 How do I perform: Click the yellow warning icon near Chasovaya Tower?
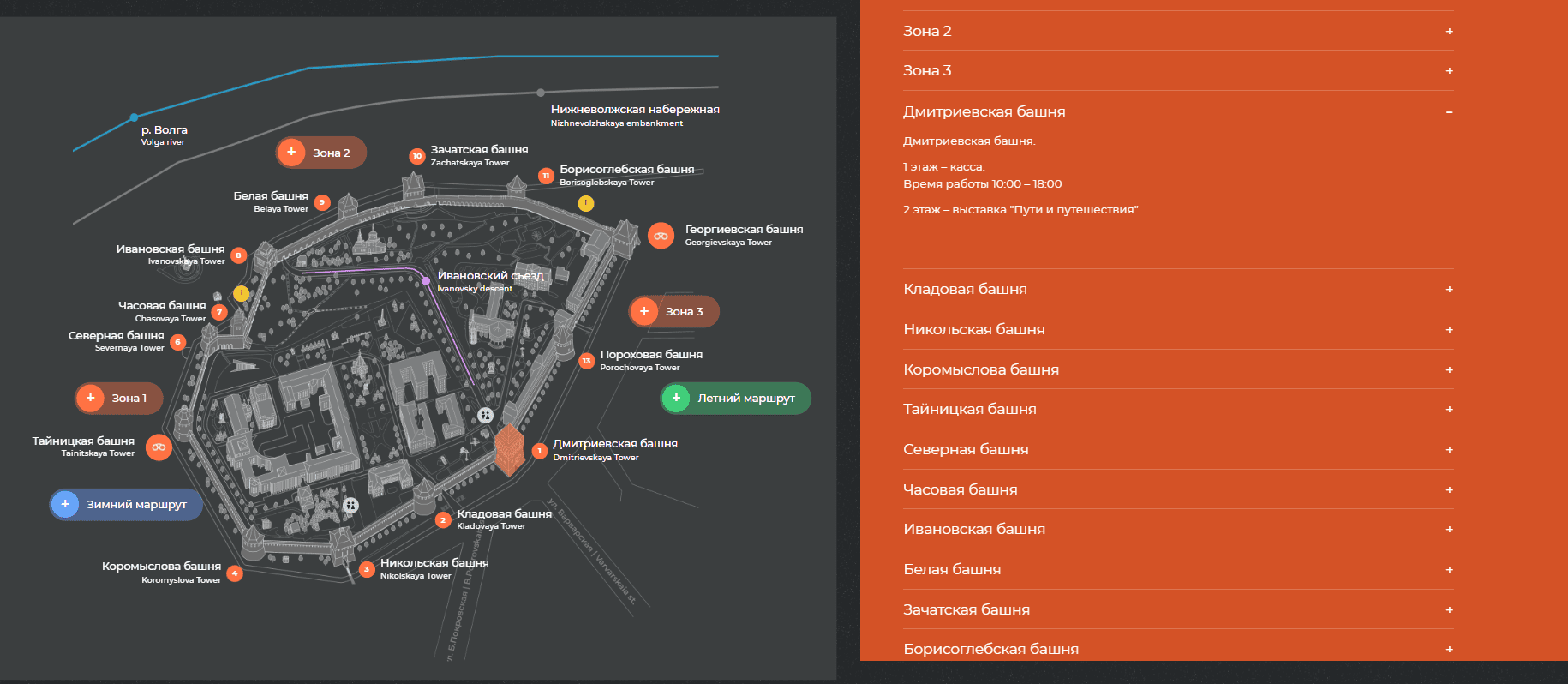pyautogui.click(x=242, y=293)
